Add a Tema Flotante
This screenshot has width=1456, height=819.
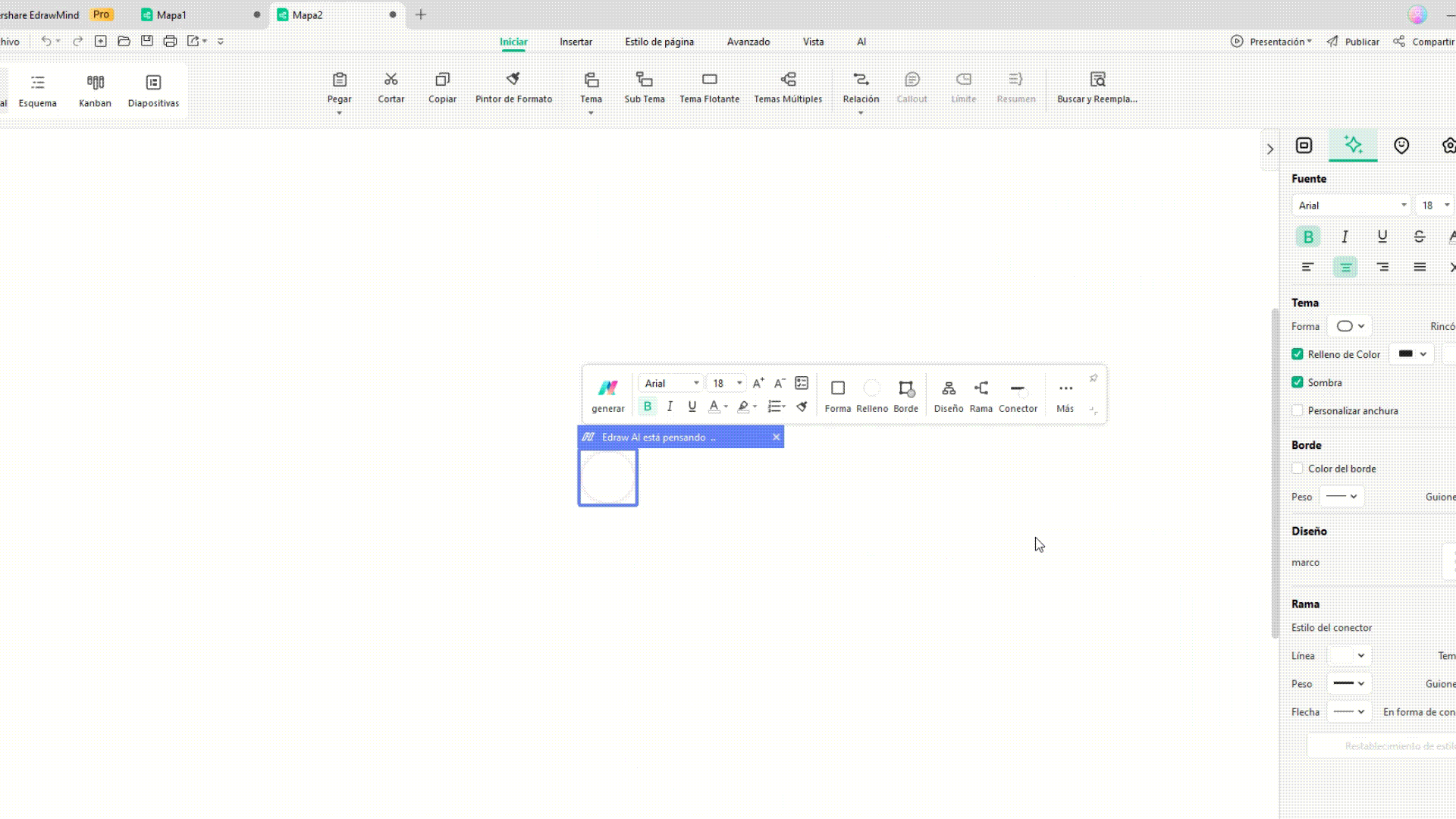709,87
